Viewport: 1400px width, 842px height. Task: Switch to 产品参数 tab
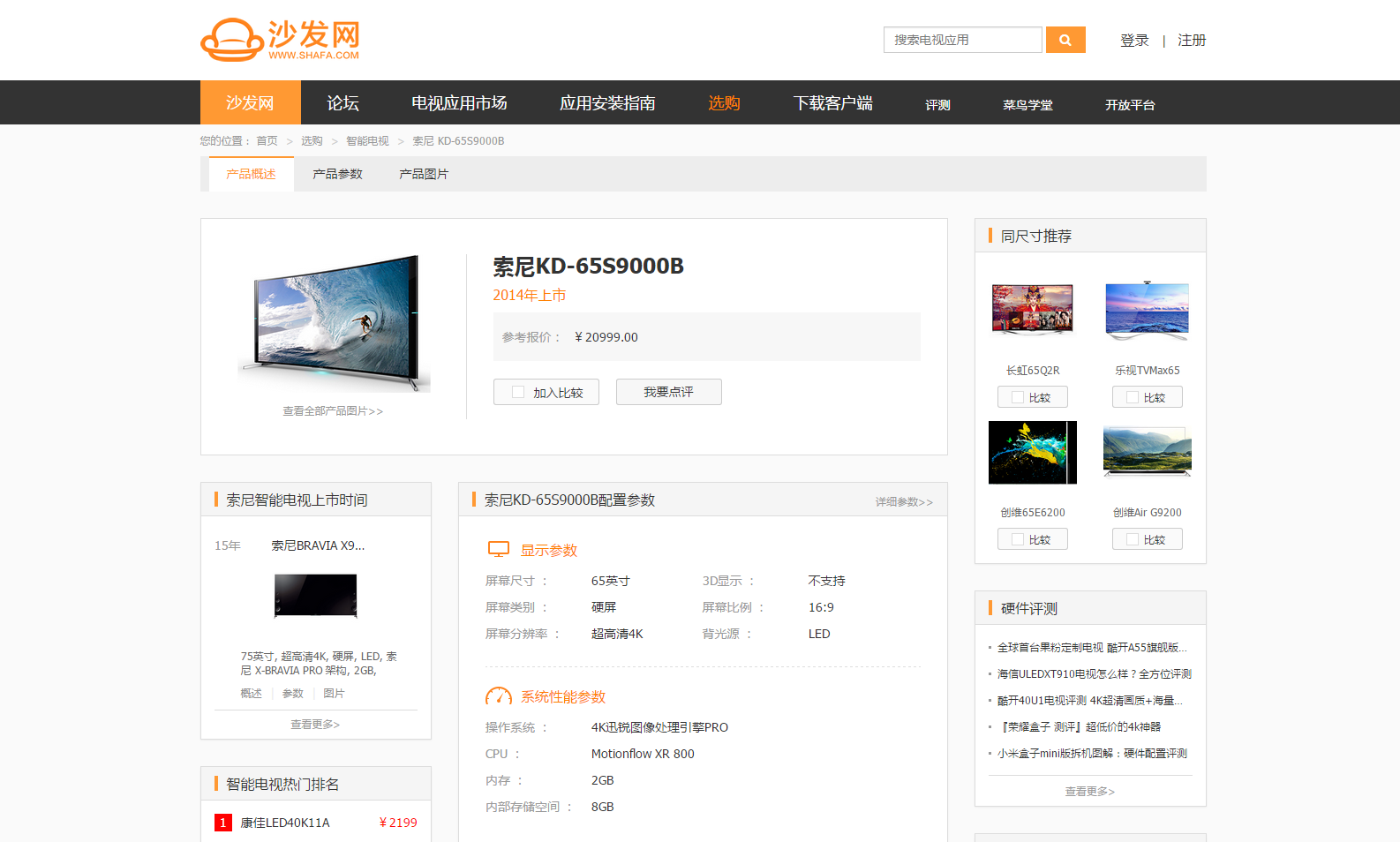point(337,174)
